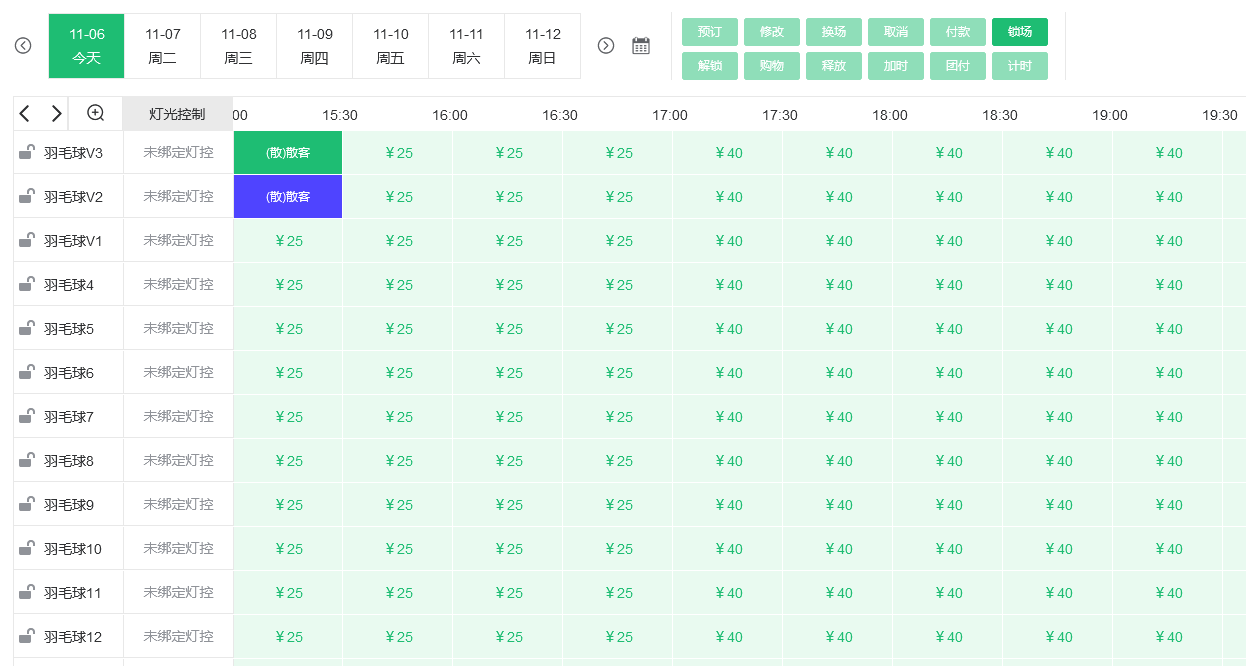This screenshot has width=1246, height=666.
Task: Click the 灯光控制 column header
Action: coord(177,114)
